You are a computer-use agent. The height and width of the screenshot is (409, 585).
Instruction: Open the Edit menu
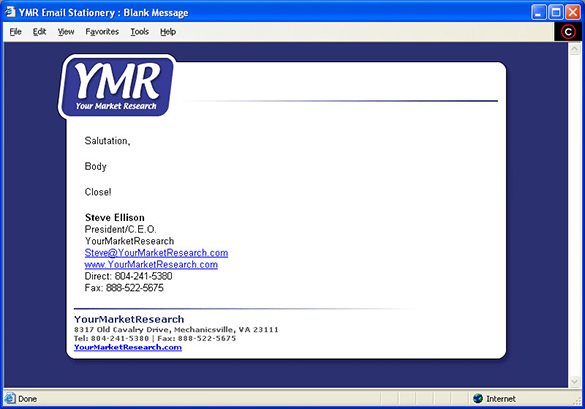[x=39, y=32]
